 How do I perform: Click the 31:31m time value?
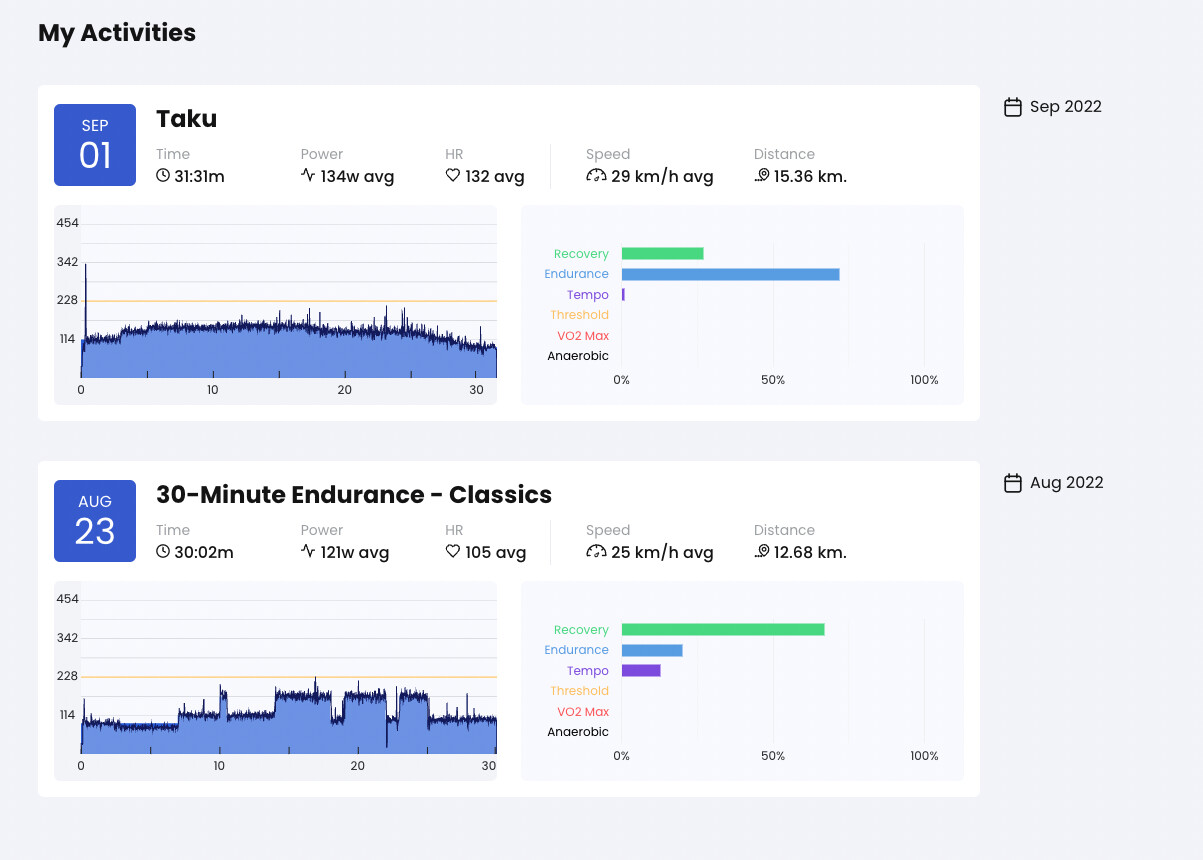[x=199, y=177]
